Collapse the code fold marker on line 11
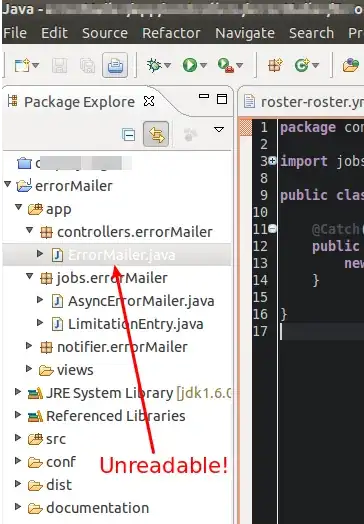The height and width of the screenshot is (524, 364). coord(273,229)
